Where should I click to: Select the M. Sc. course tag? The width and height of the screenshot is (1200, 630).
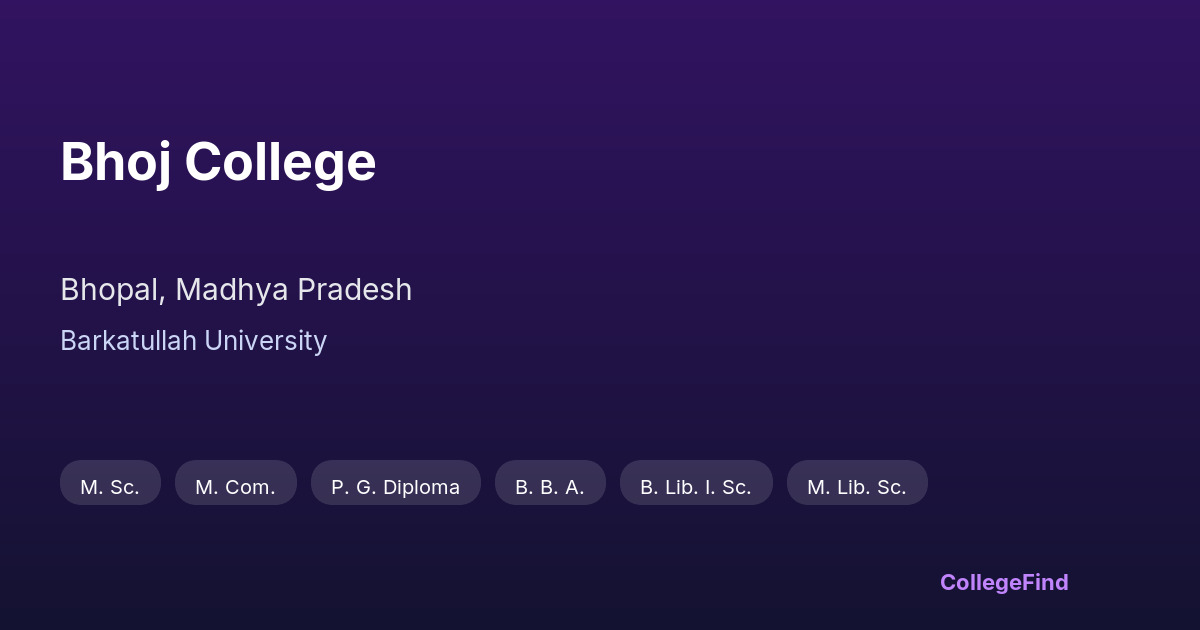(110, 483)
